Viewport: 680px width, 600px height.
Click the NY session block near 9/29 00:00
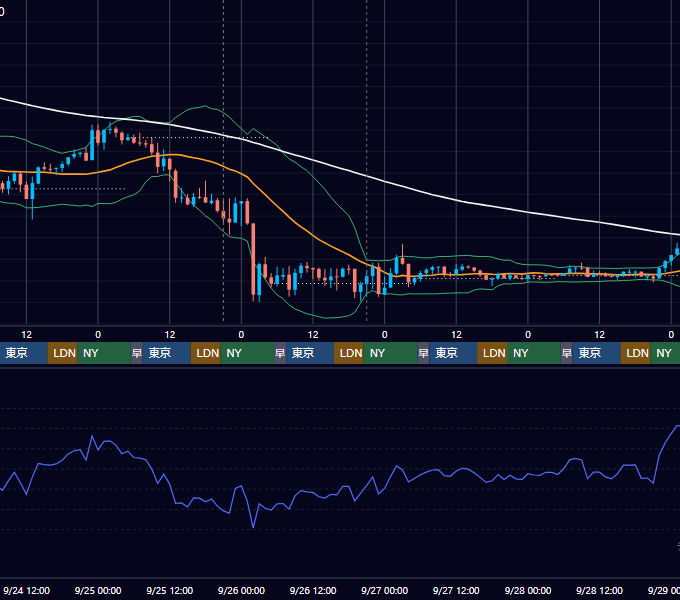tap(665, 353)
